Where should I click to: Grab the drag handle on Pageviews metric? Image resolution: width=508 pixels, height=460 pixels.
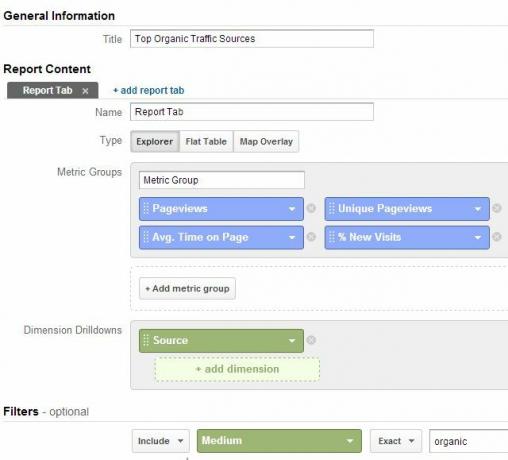tap(146, 209)
